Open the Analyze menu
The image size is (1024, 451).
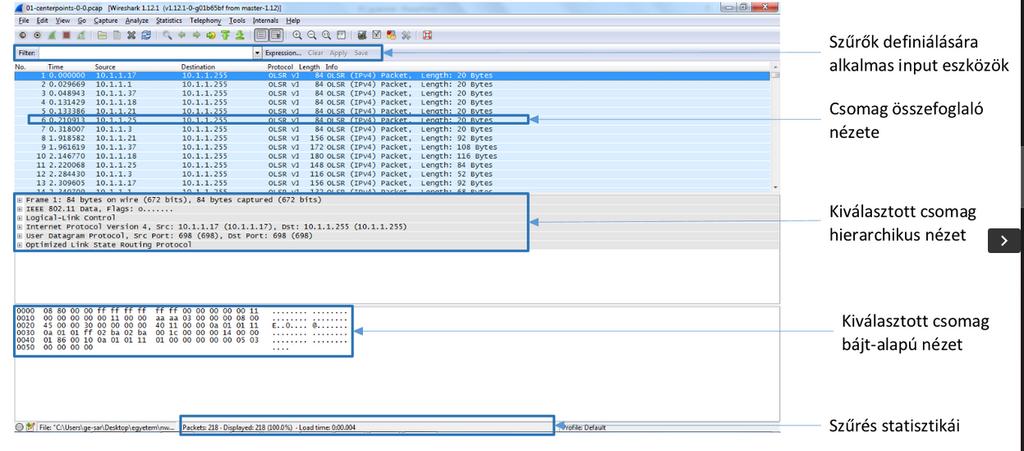pos(137,21)
